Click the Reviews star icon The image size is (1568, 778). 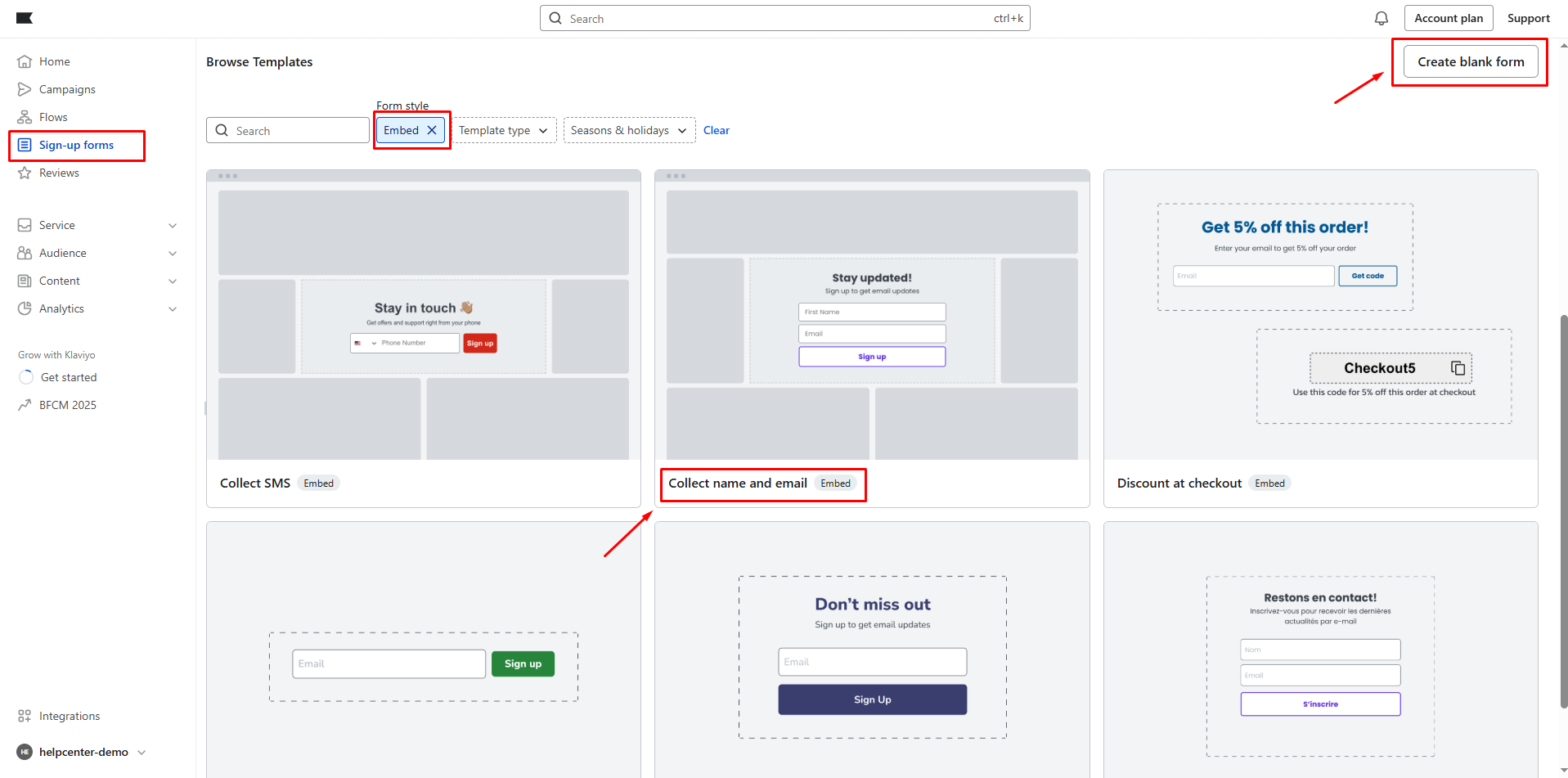pos(25,173)
